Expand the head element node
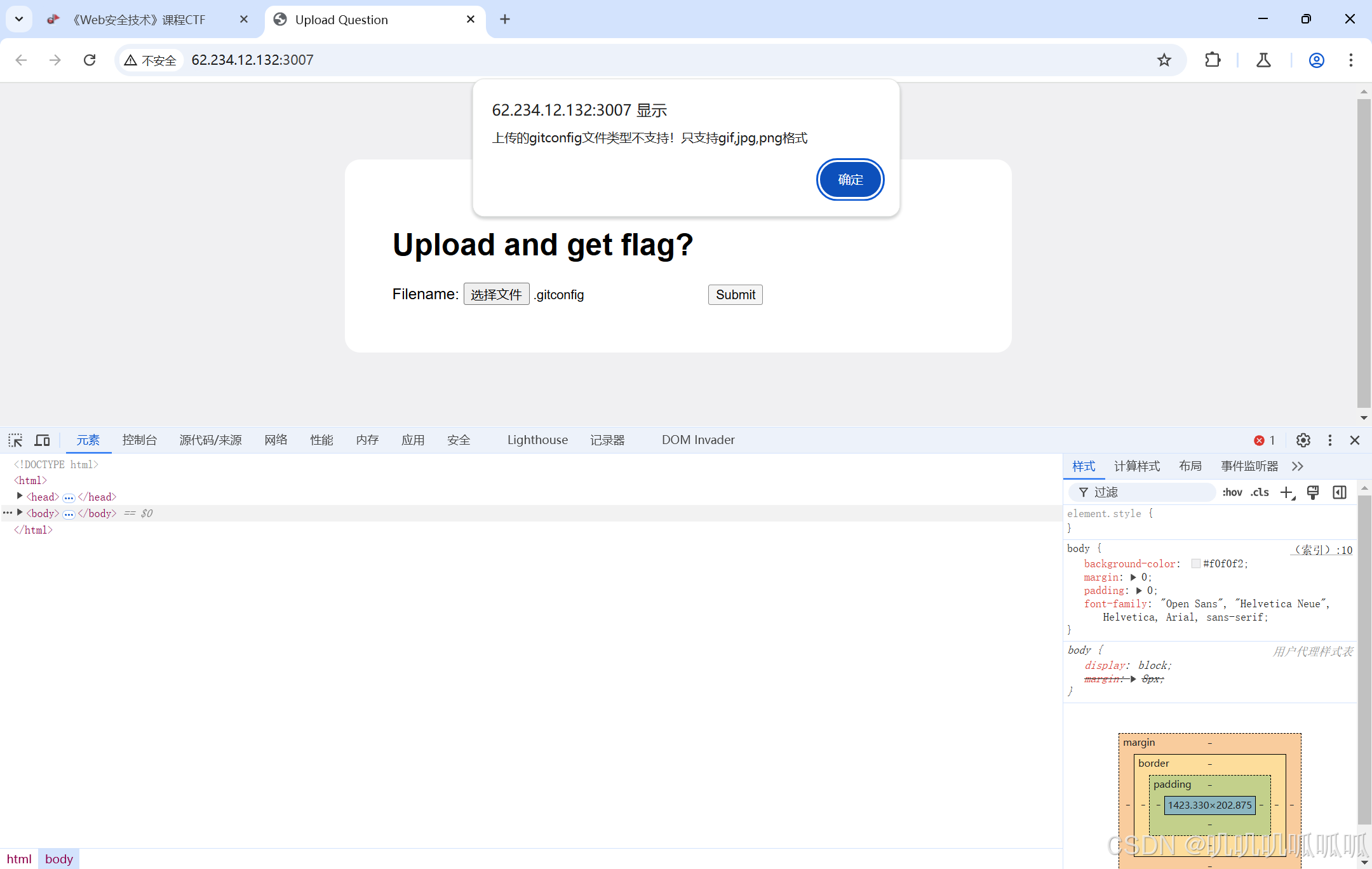Image resolution: width=1372 pixels, height=869 pixels. pyautogui.click(x=20, y=496)
